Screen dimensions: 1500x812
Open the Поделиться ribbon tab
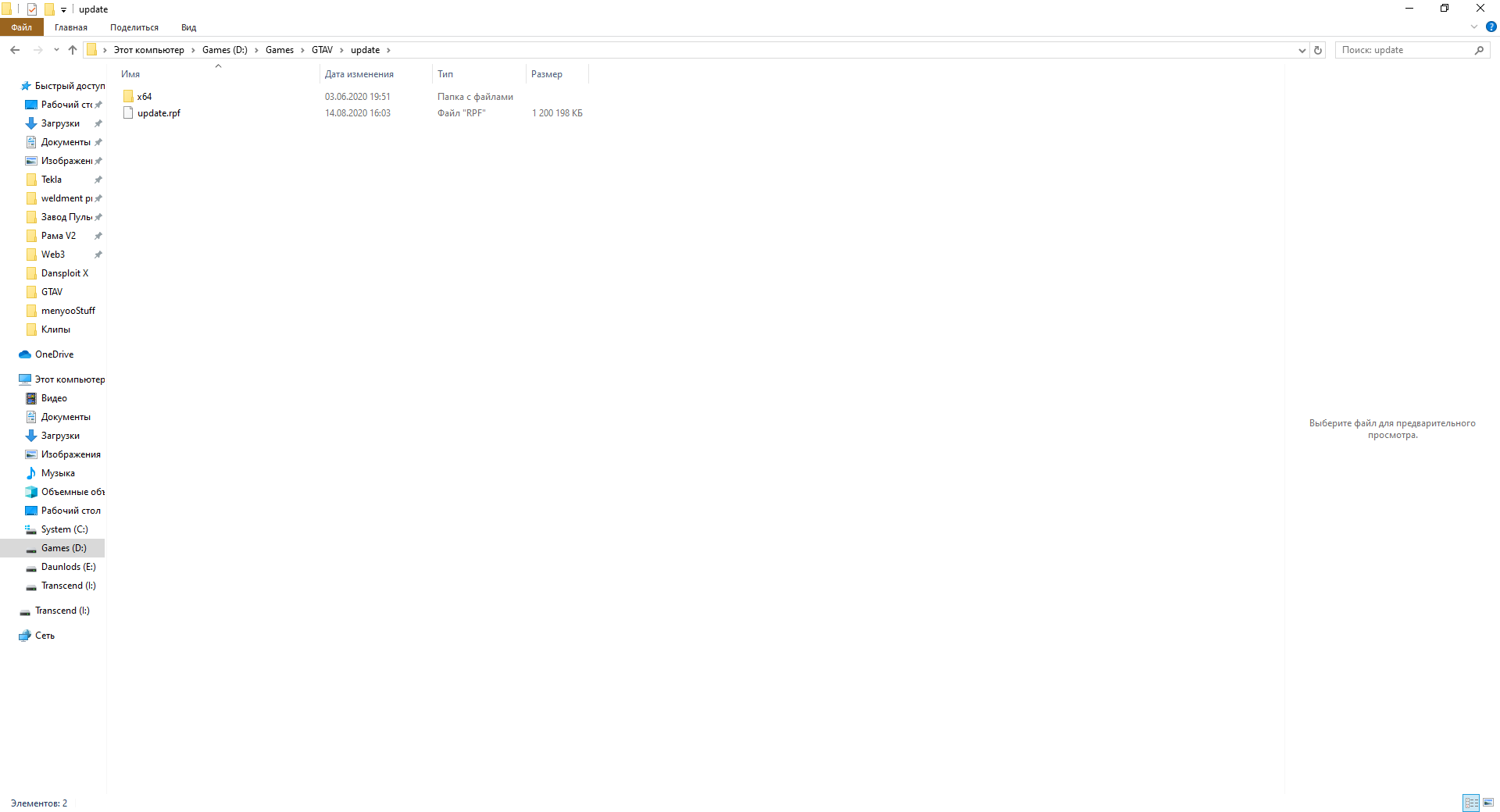pos(134,27)
